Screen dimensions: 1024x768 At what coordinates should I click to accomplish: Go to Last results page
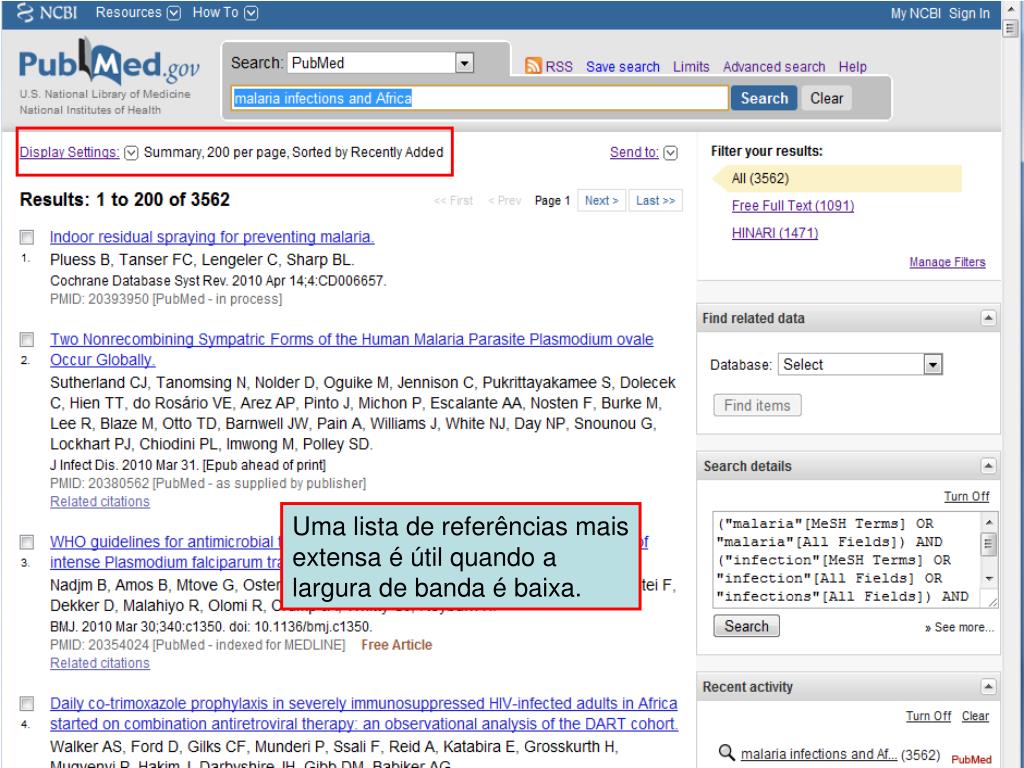[x=655, y=200]
